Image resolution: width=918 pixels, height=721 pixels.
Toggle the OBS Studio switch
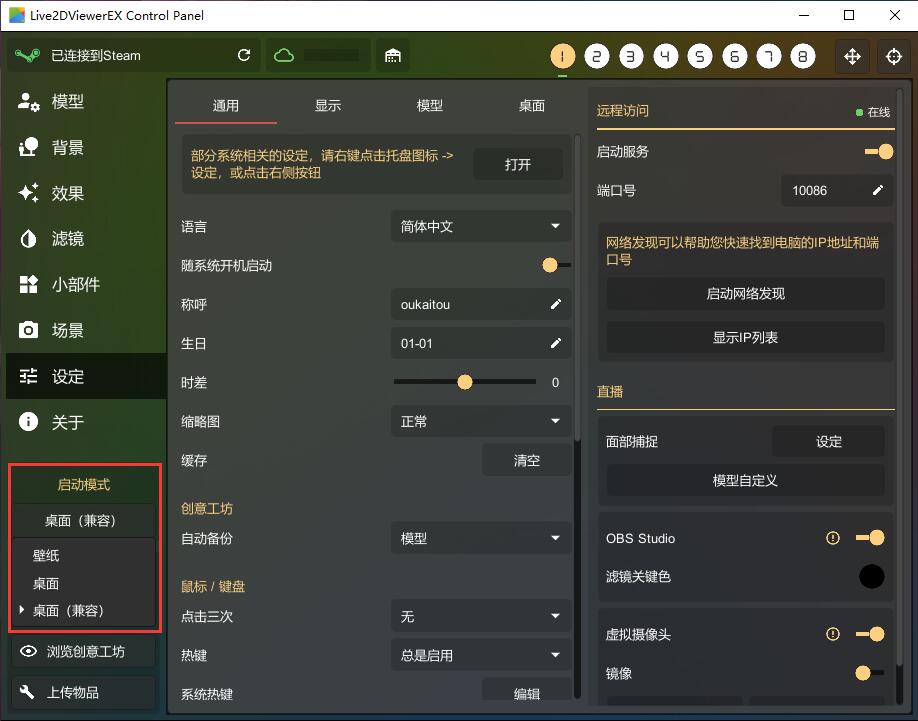click(x=870, y=538)
